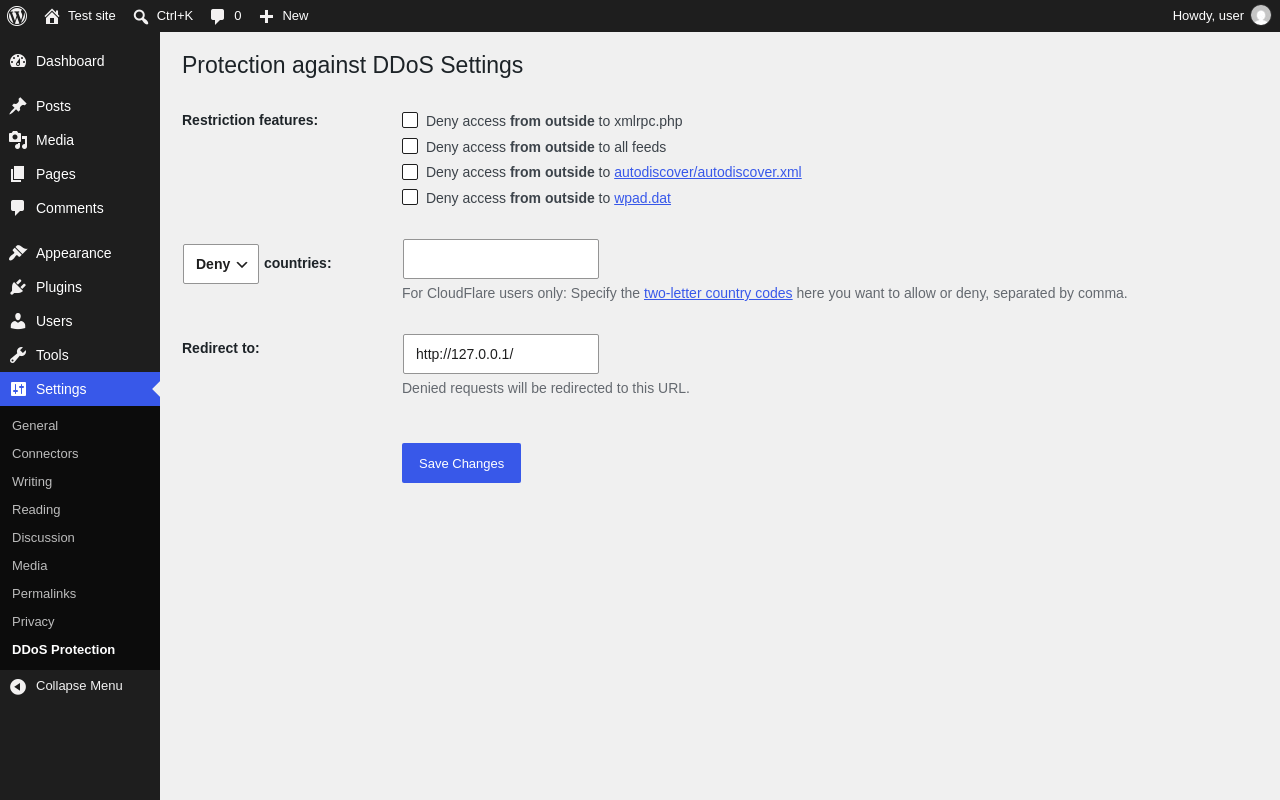
Task: Go to Writing settings
Action: [32, 481]
